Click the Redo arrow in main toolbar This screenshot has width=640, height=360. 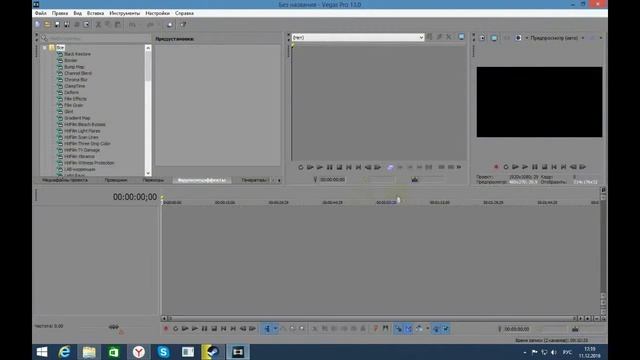(150, 24)
